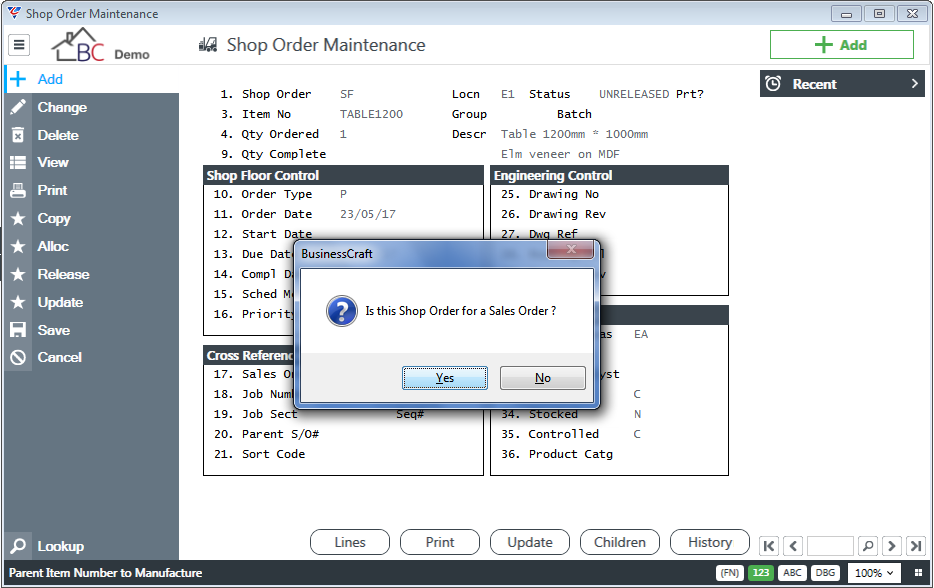Answer No in the BusinessCraft dialog
The height and width of the screenshot is (588, 934).
(x=543, y=378)
